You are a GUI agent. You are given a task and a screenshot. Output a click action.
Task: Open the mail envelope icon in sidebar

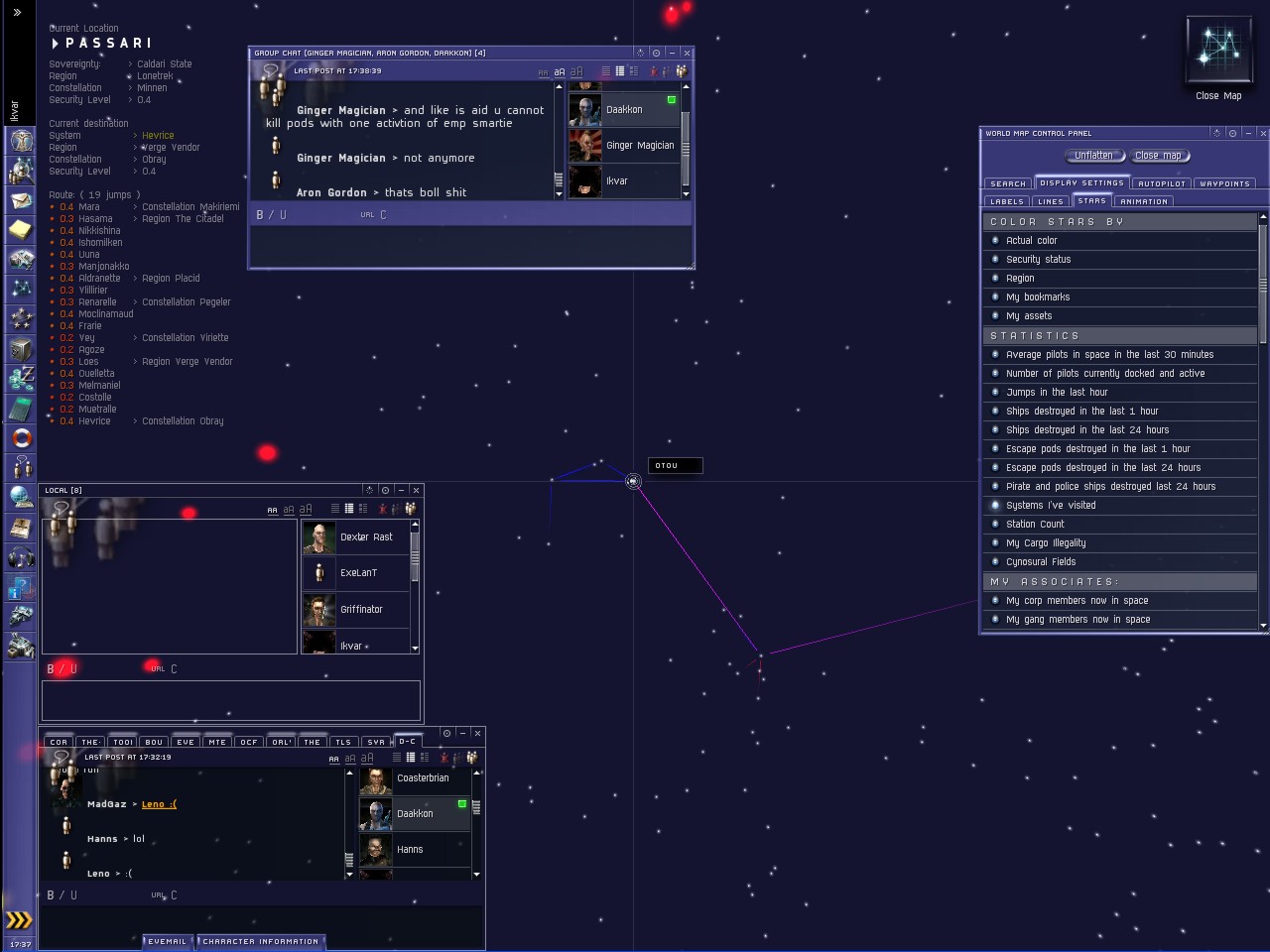pos(21,200)
